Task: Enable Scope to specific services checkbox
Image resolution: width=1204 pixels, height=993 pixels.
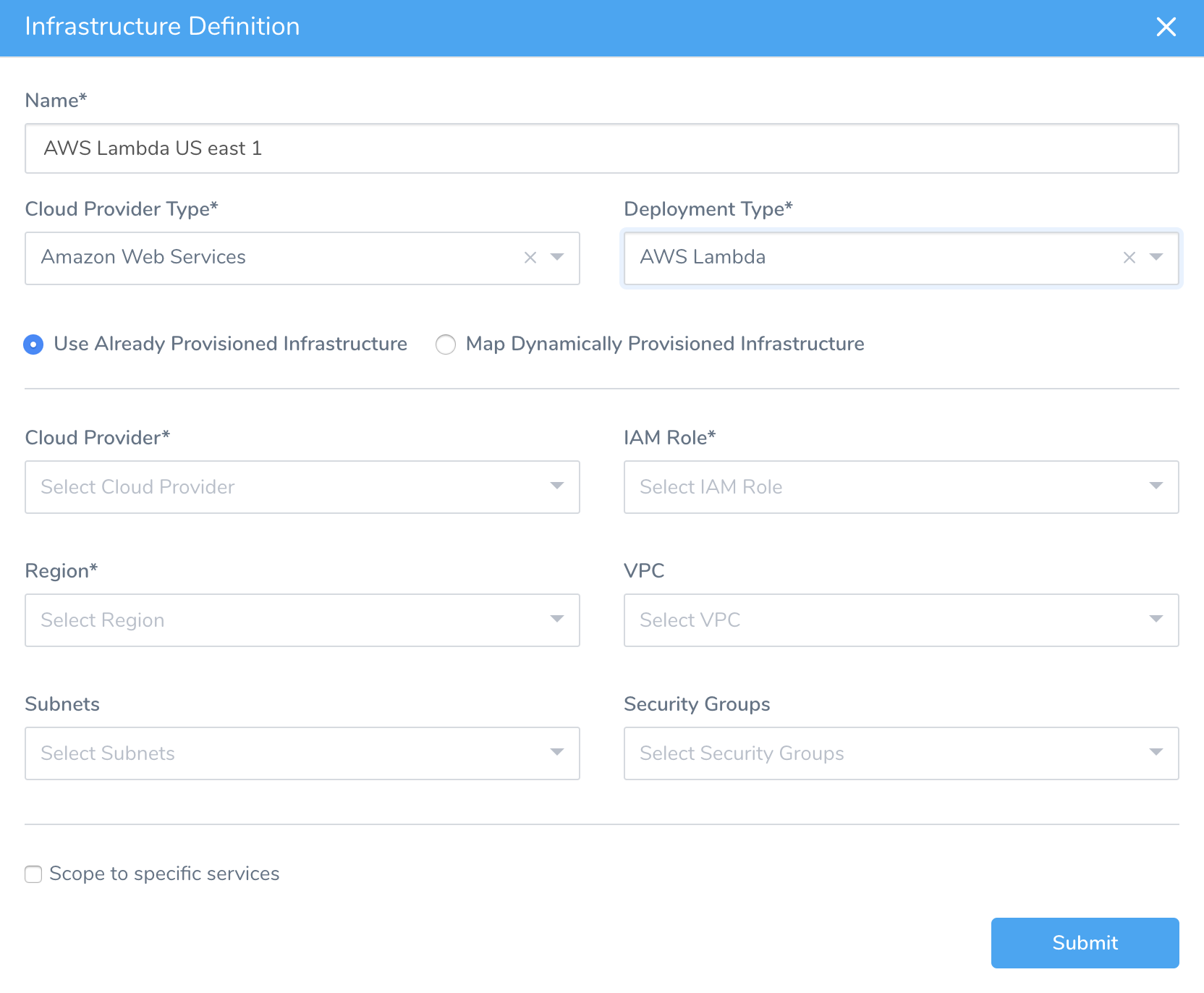Action: 33,874
